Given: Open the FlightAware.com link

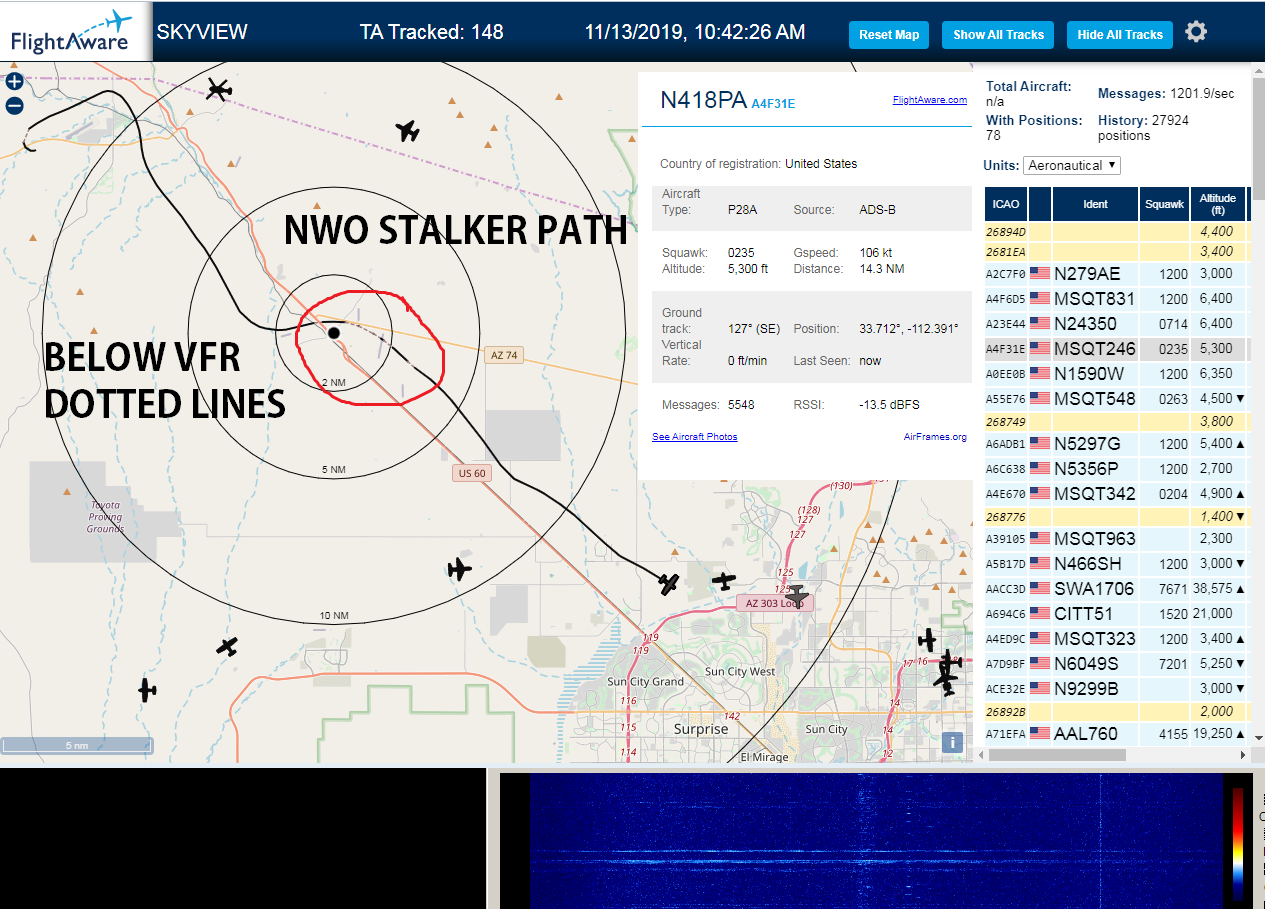Looking at the screenshot, I should point(930,100).
